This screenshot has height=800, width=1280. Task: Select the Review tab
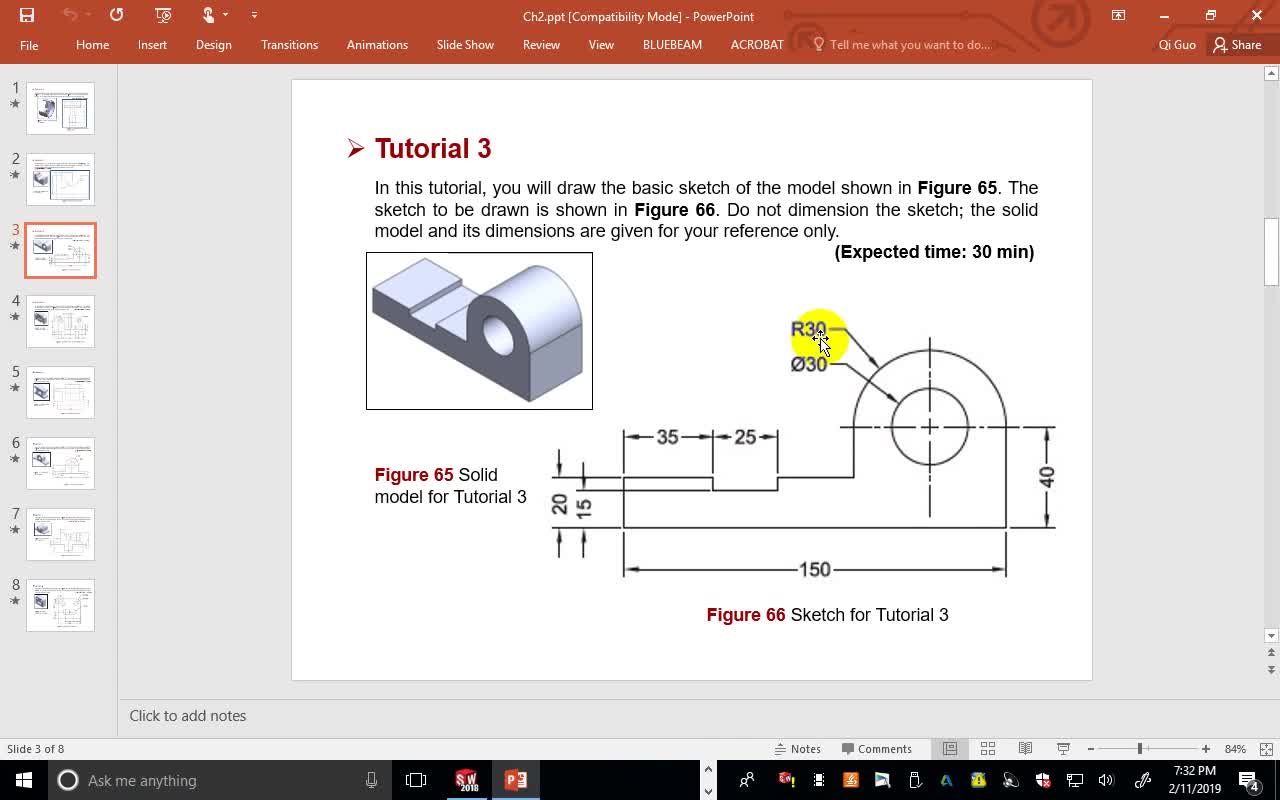coord(541,45)
